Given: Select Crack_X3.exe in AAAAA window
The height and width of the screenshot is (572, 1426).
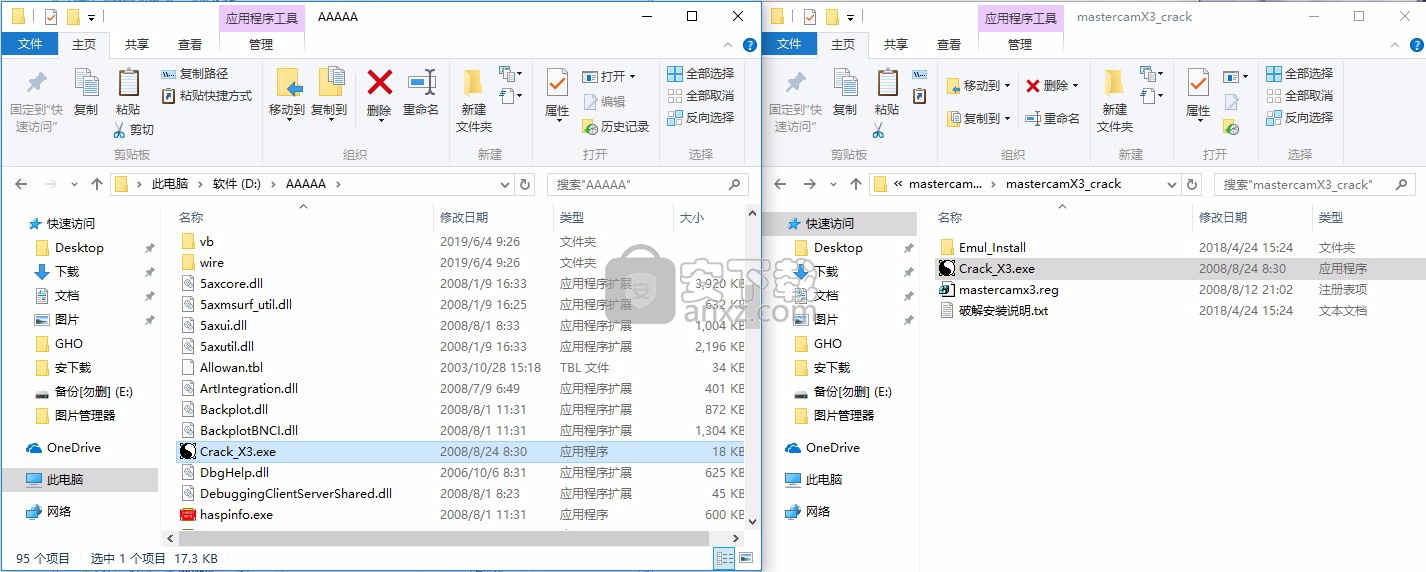Looking at the screenshot, I should click(461, 451).
